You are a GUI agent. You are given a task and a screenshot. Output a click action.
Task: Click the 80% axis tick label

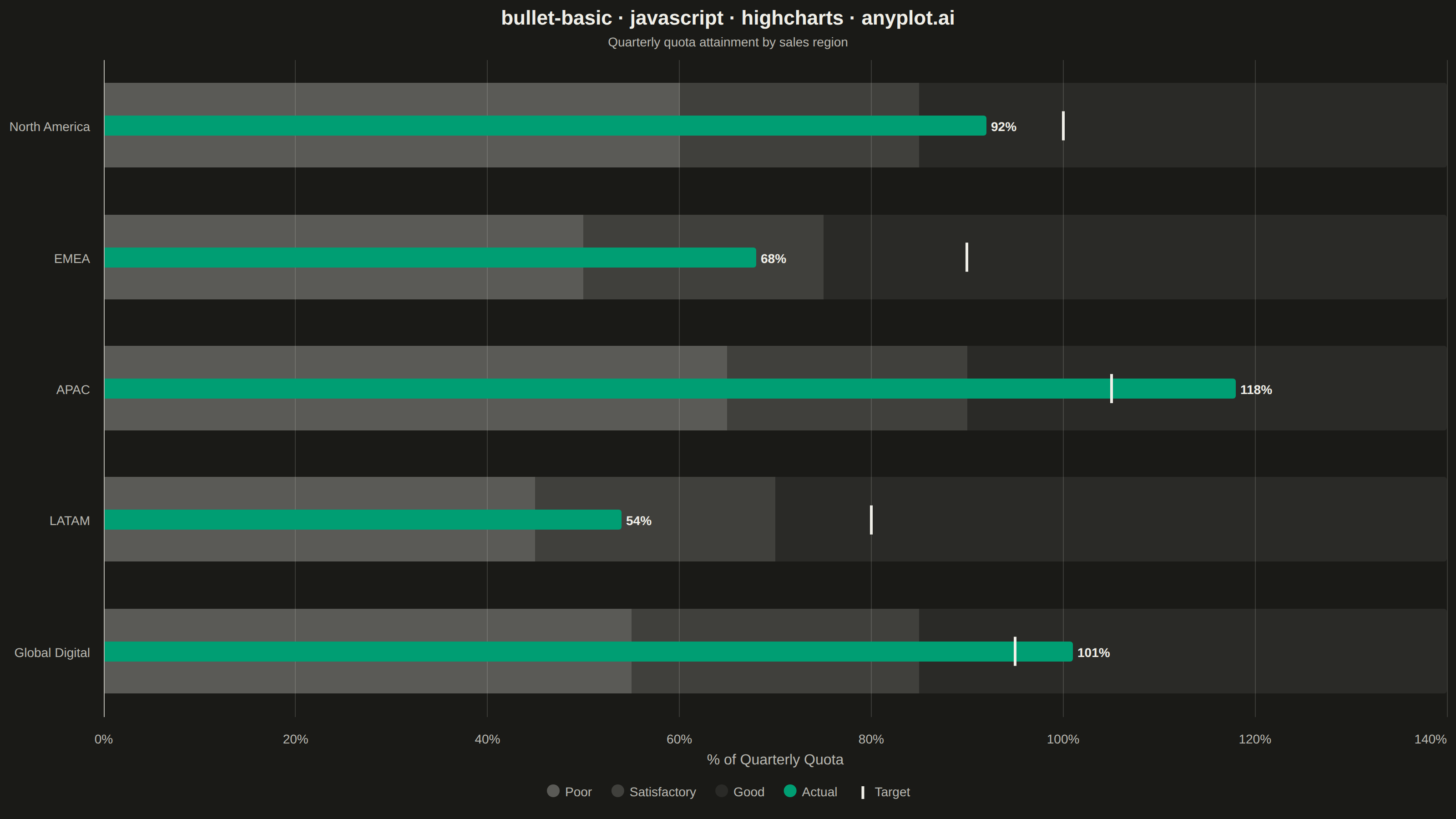tap(871, 739)
